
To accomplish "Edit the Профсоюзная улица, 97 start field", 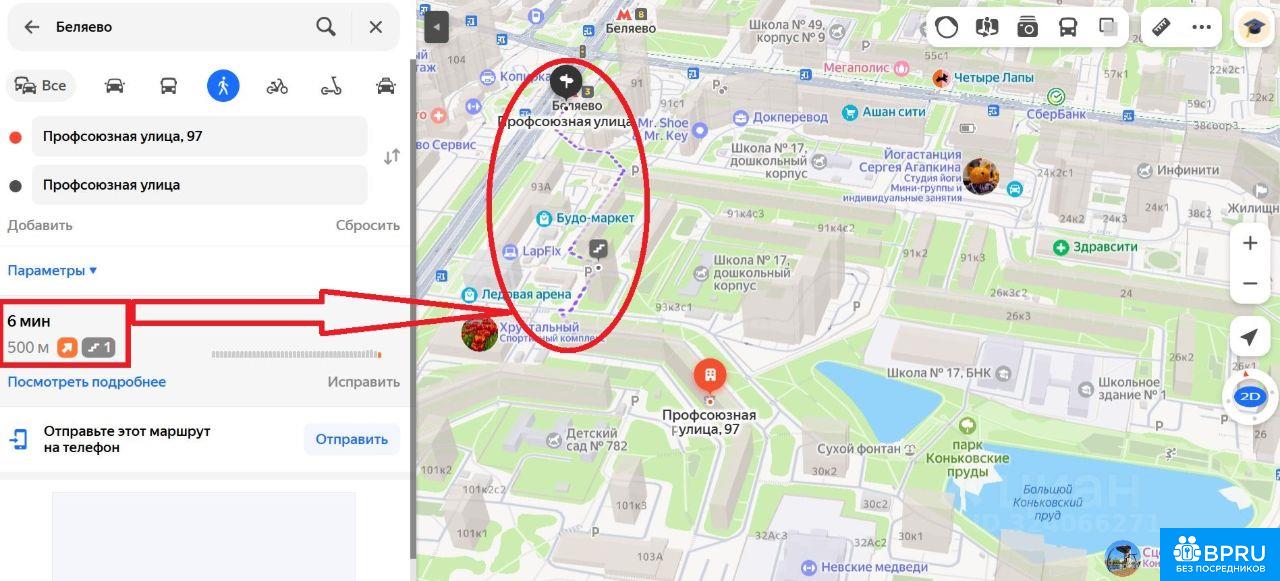I will coord(200,136).
